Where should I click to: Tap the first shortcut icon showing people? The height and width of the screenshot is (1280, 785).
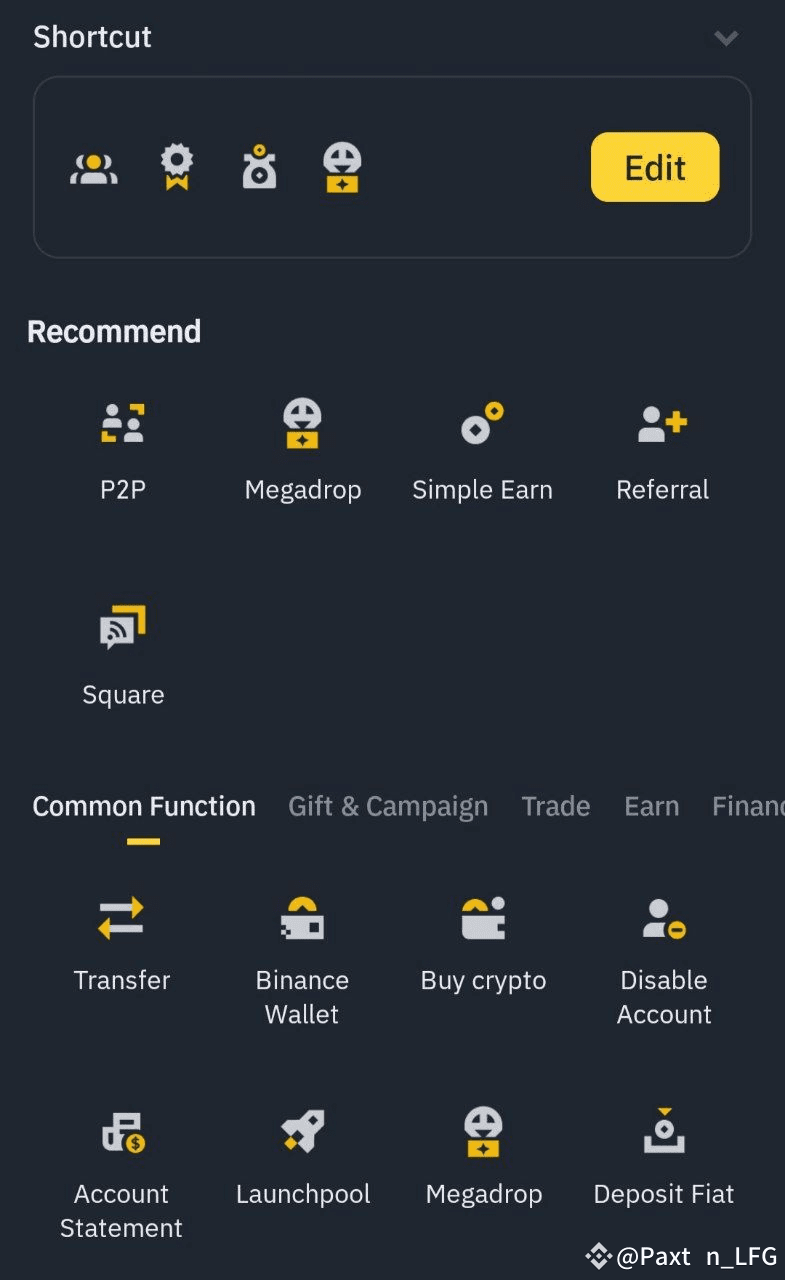[x=94, y=168]
